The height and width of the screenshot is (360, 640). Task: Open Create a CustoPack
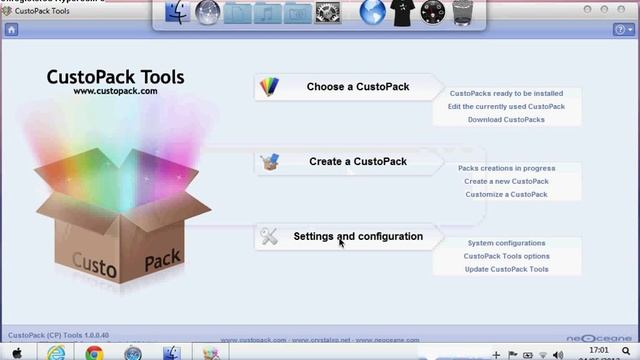349,162
